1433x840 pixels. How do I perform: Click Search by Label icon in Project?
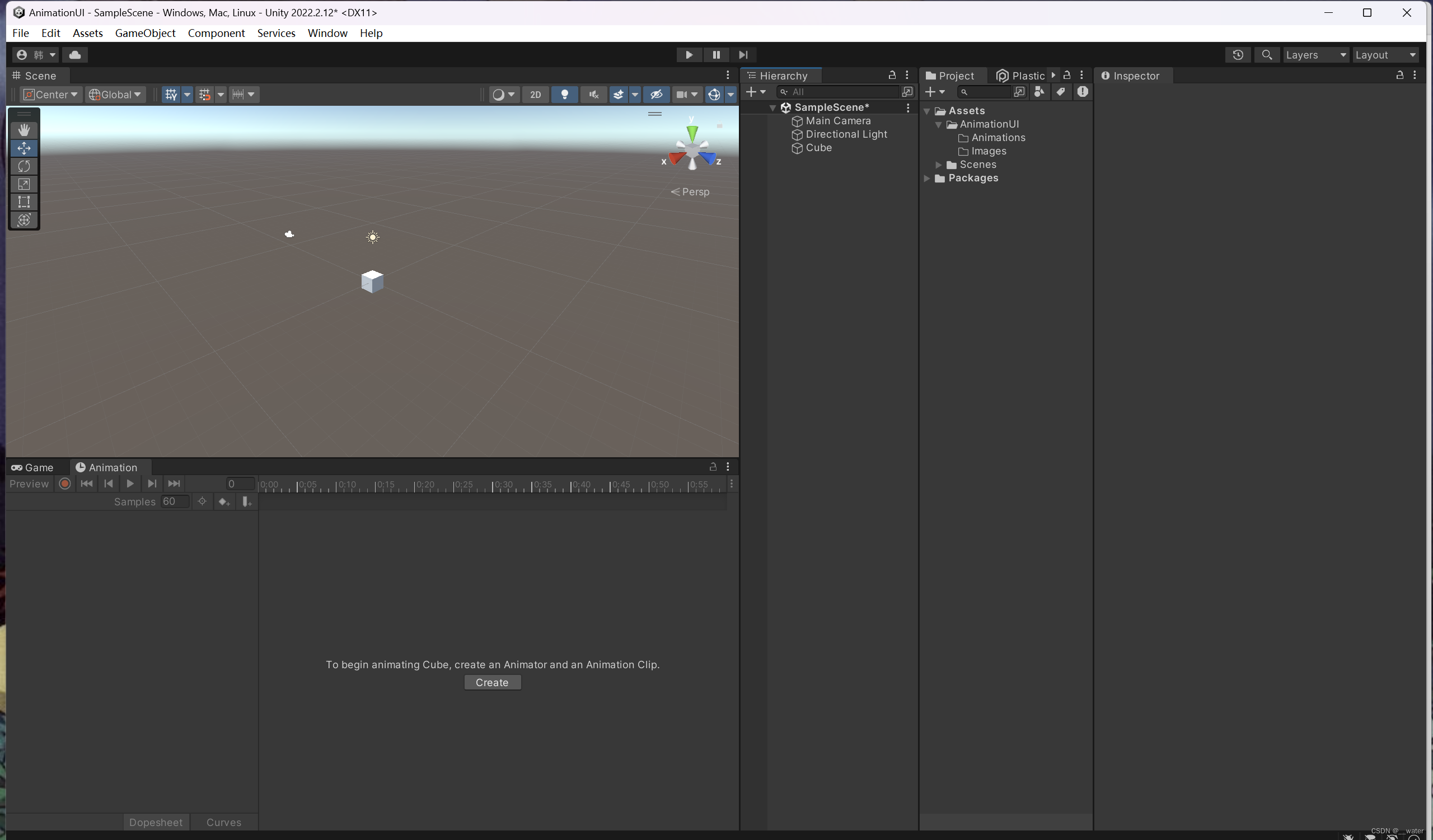click(1061, 92)
